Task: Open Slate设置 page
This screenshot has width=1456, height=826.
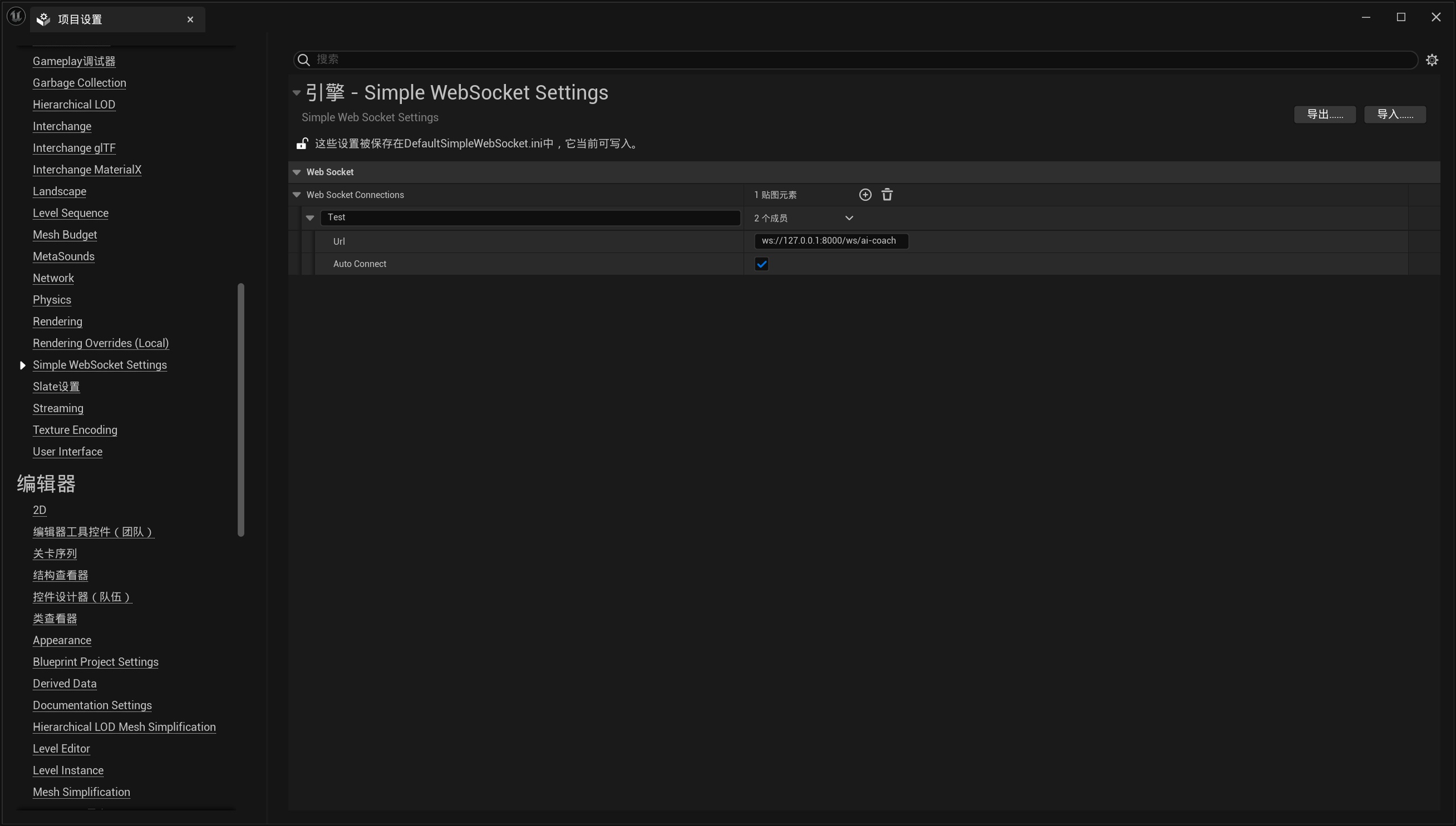Action: pos(56,387)
